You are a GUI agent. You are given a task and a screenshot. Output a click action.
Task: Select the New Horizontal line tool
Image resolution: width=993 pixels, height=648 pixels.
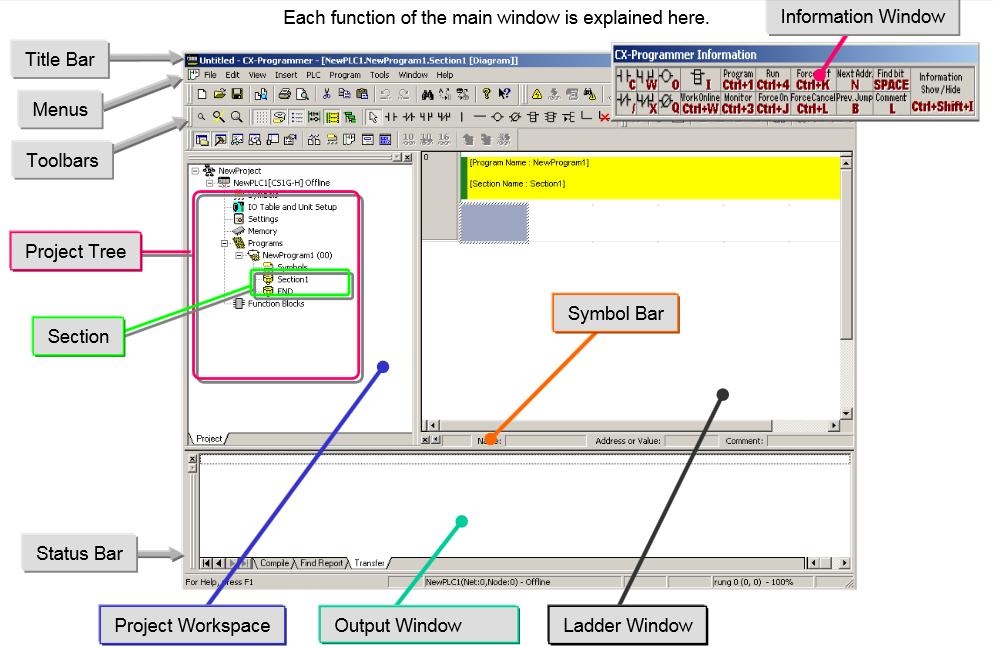tap(479, 117)
